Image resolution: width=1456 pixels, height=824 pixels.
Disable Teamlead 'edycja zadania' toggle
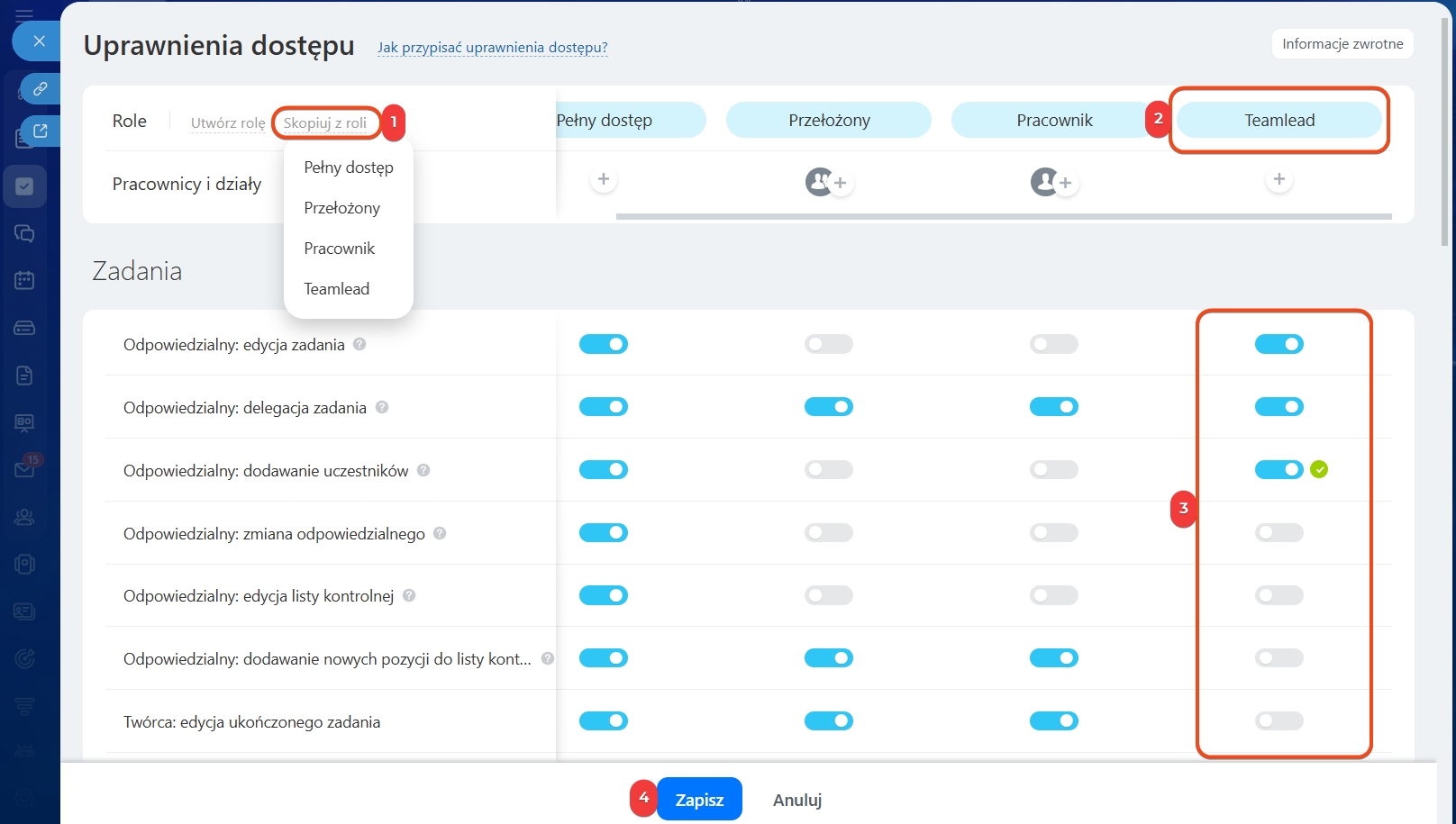(1279, 344)
